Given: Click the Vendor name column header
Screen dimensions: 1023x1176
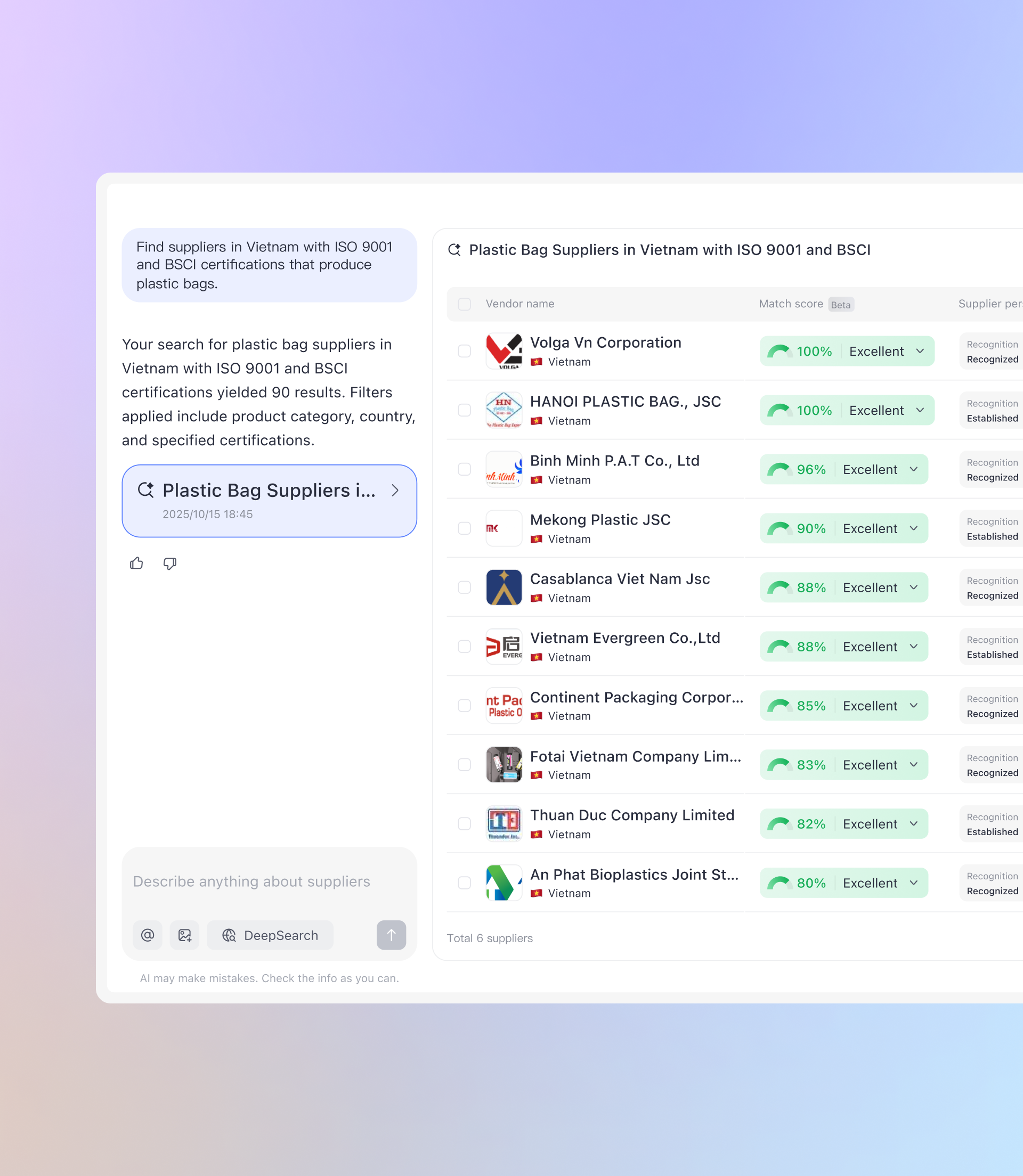Looking at the screenshot, I should pos(519,304).
